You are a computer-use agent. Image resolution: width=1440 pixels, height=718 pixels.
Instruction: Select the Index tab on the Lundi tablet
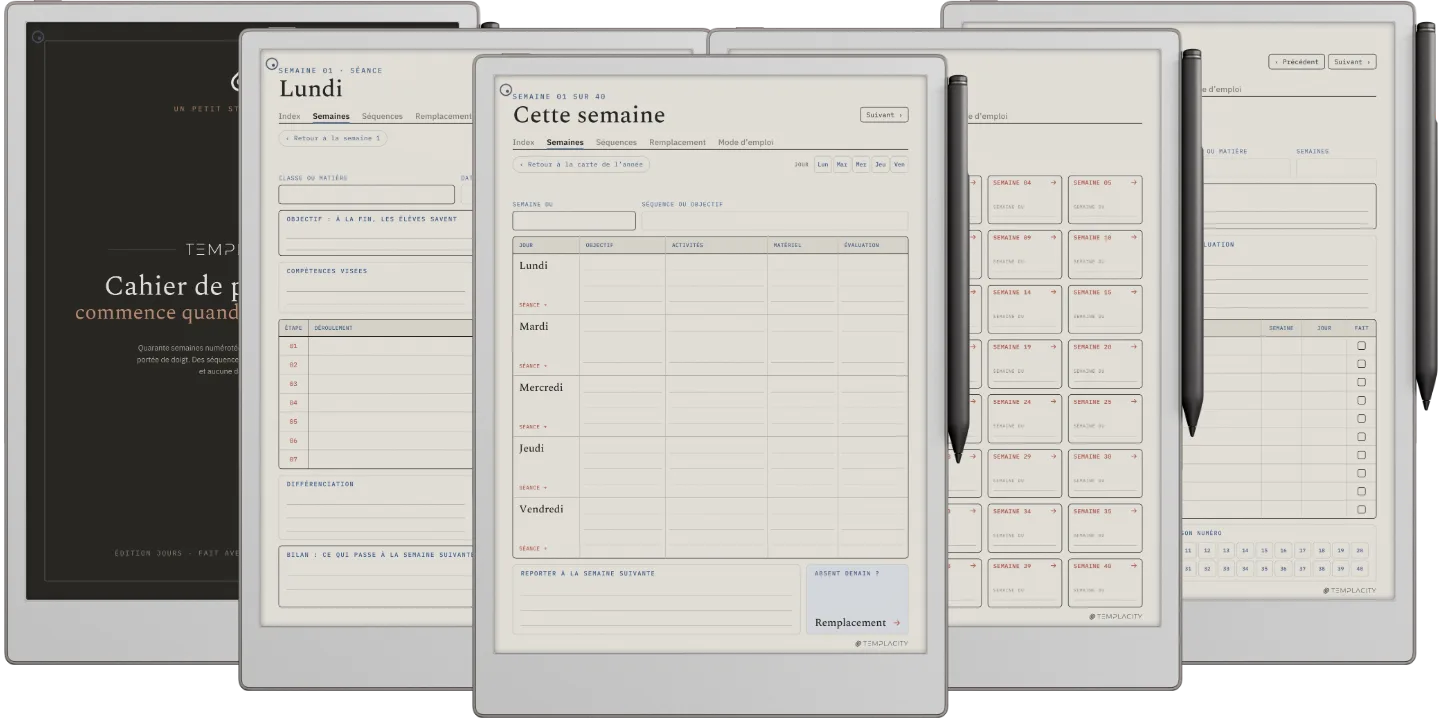tap(289, 117)
